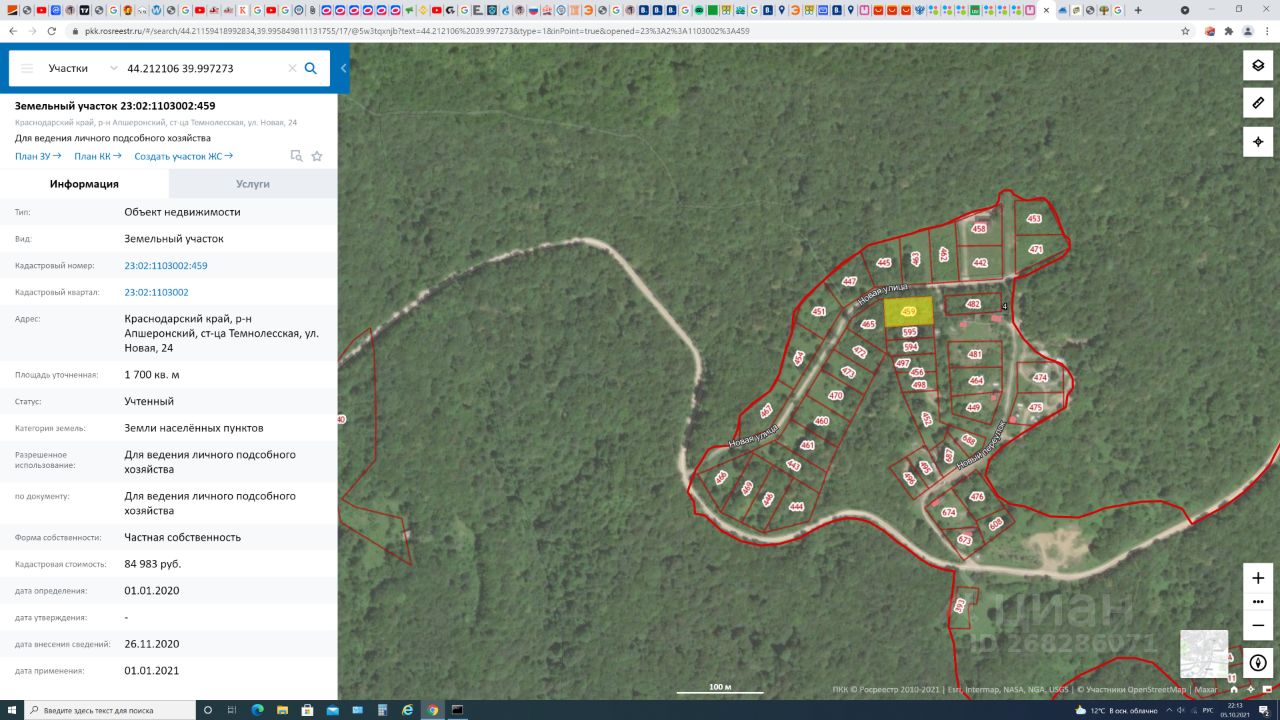Click the find-on-map icon beside the star

(x=296, y=156)
